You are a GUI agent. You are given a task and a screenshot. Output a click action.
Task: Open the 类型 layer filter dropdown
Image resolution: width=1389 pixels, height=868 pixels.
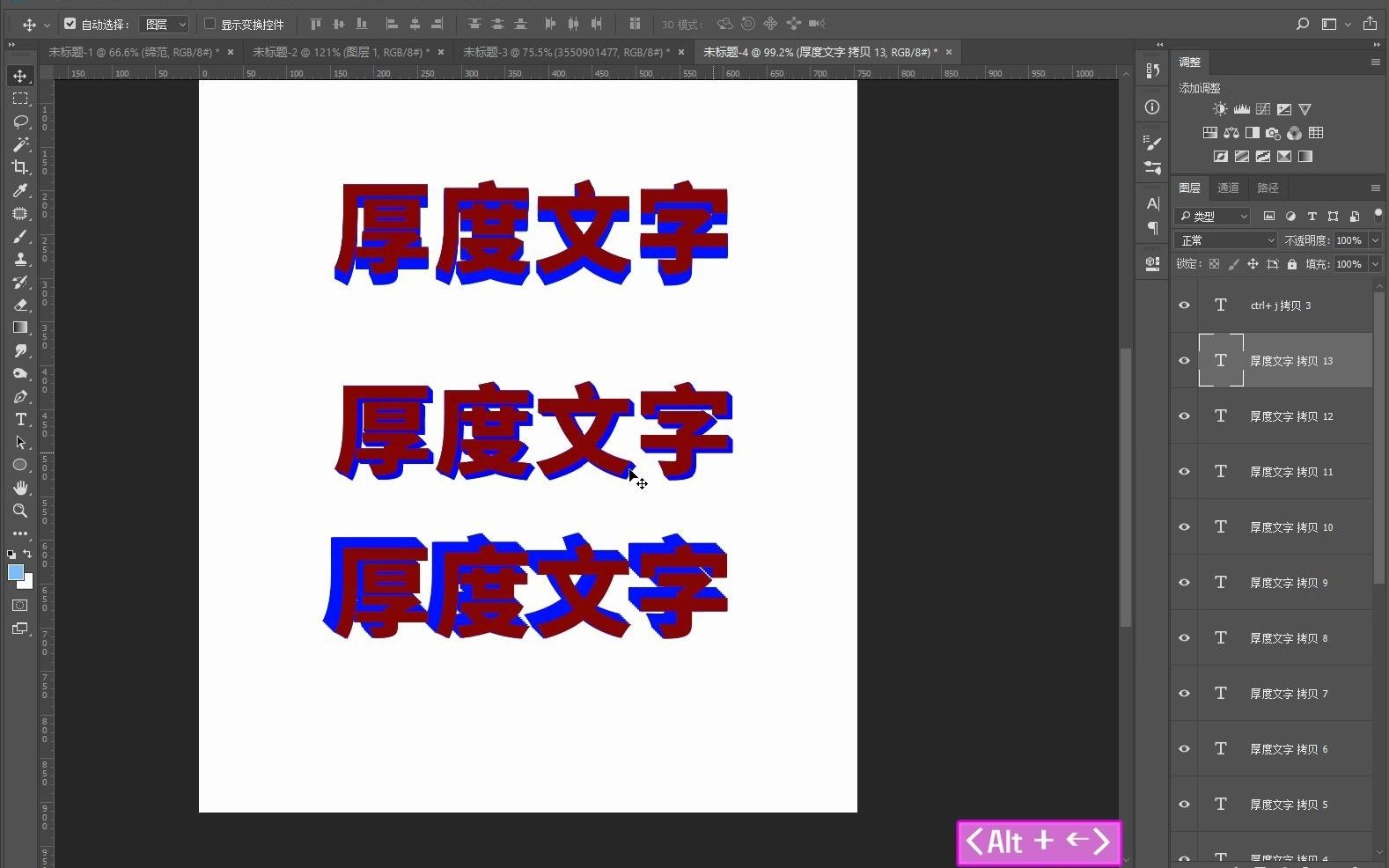[1212, 216]
